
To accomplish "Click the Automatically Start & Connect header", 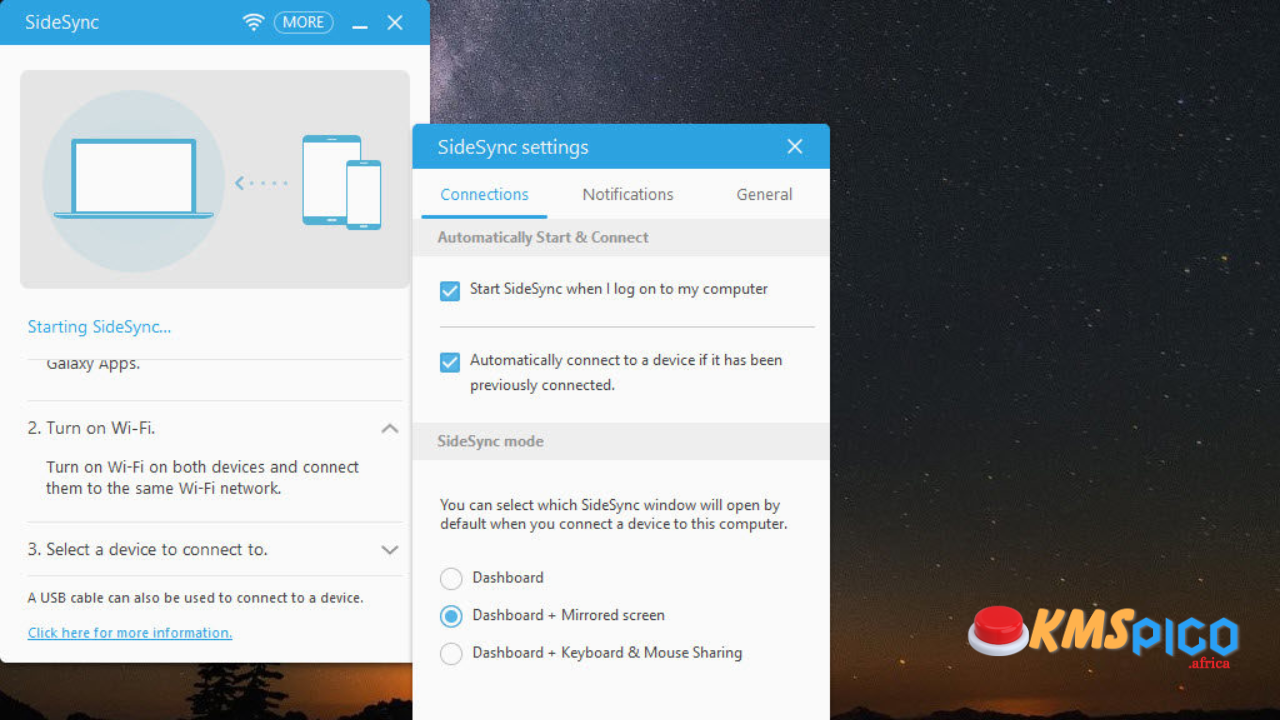I will point(543,238).
